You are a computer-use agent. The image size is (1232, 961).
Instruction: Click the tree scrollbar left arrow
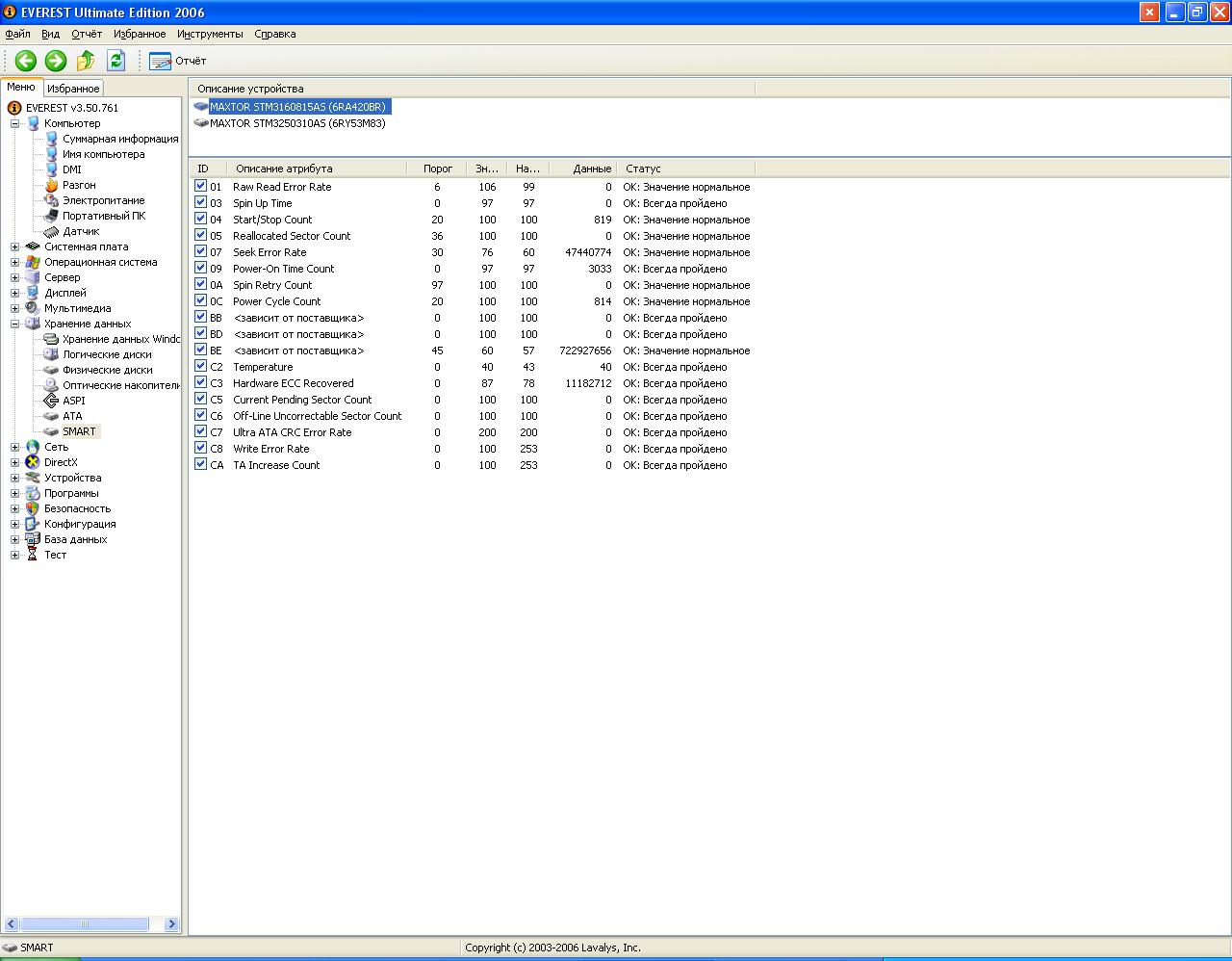tap(11, 924)
